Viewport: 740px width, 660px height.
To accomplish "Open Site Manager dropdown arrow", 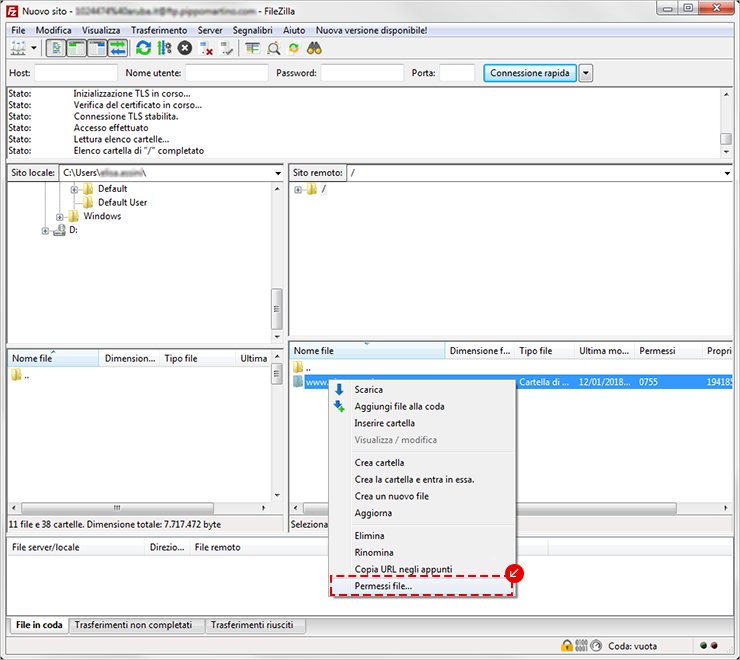I will click(x=34, y=48).
